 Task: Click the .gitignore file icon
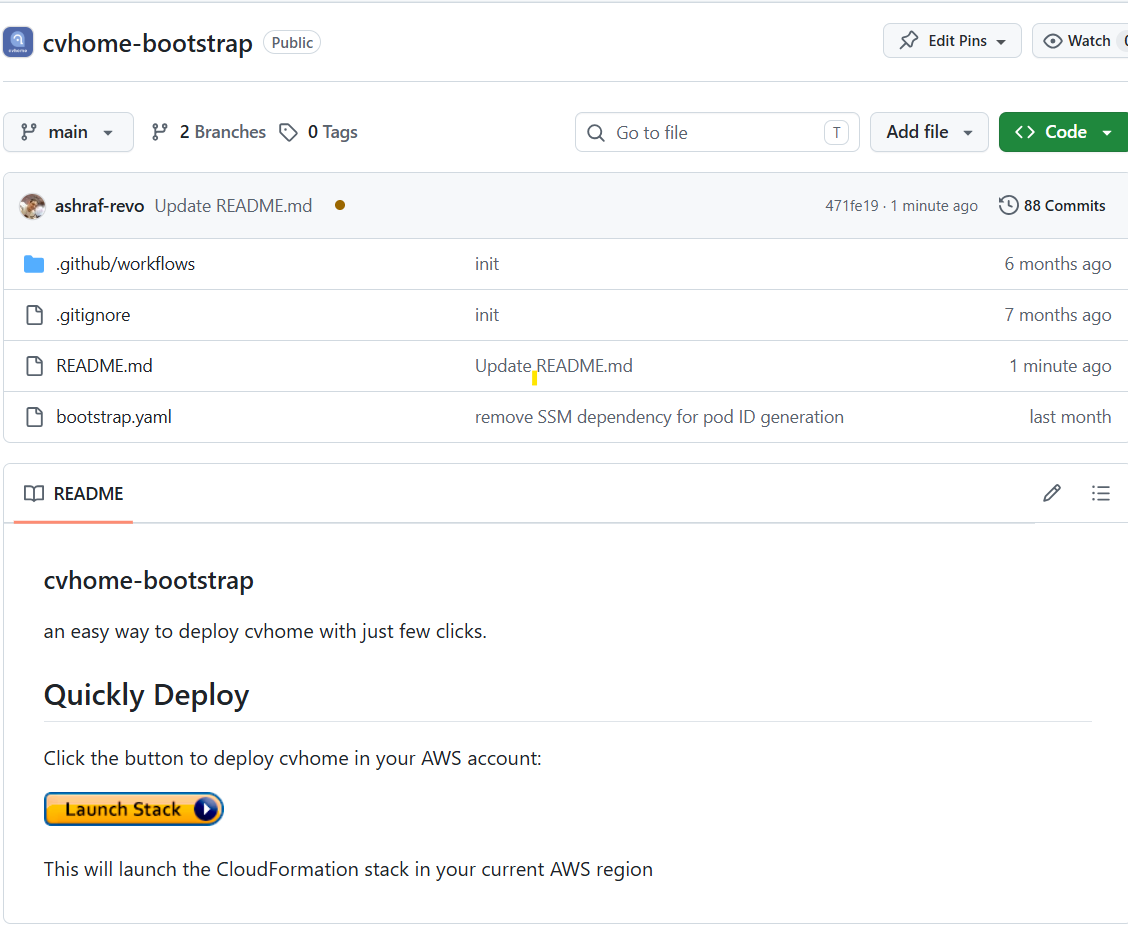34,315
